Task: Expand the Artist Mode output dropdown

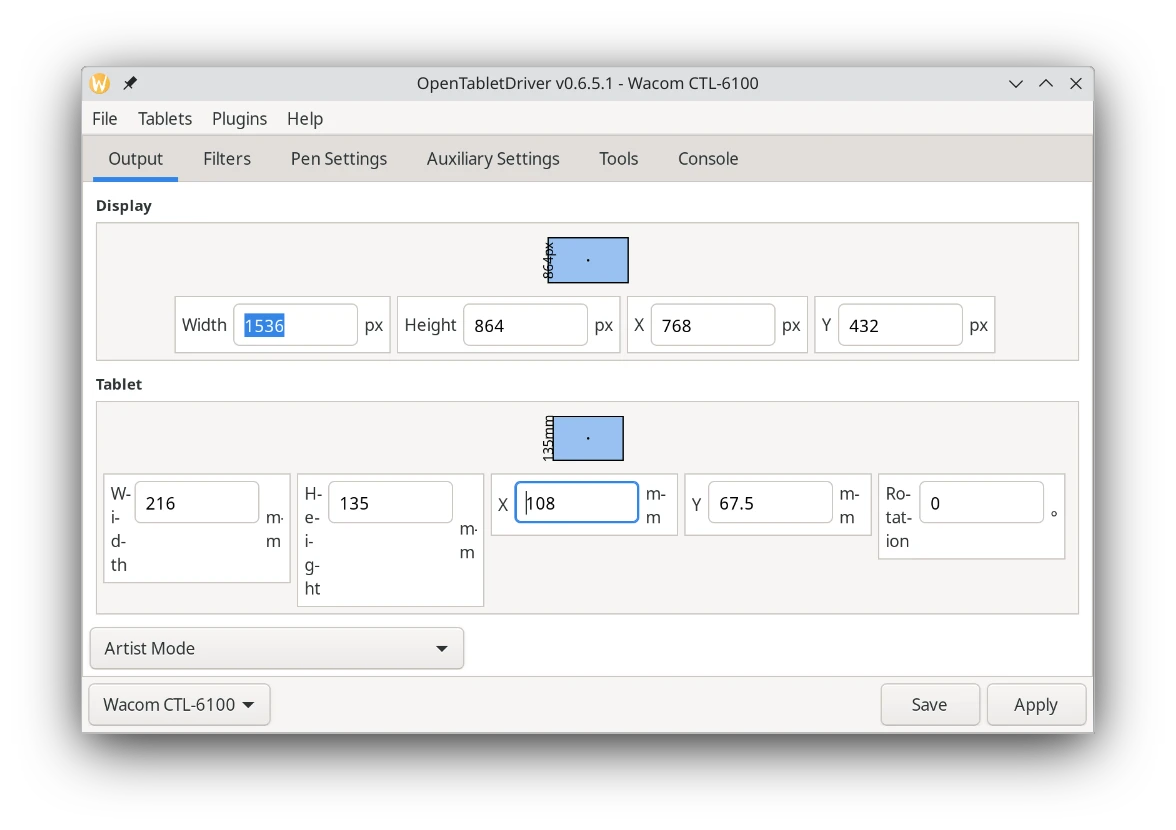Action: [276, 648]
